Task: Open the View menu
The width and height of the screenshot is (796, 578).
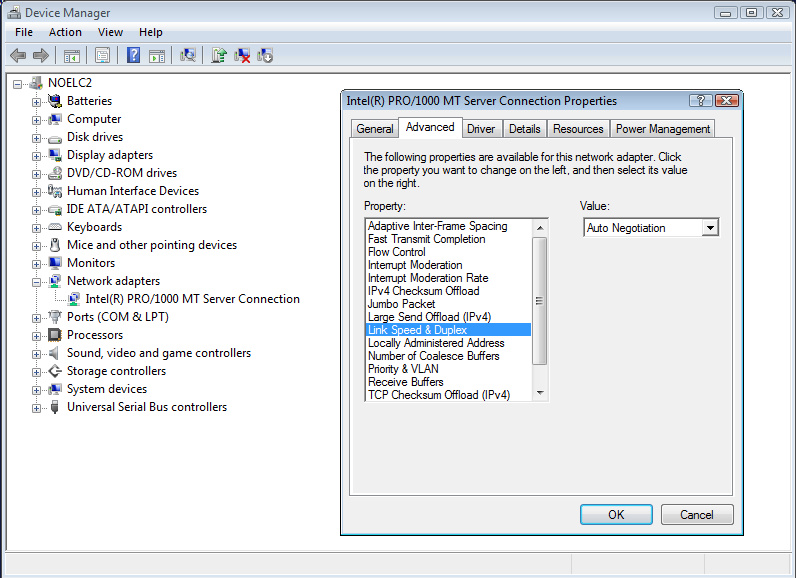Action: tap(110, 32)
